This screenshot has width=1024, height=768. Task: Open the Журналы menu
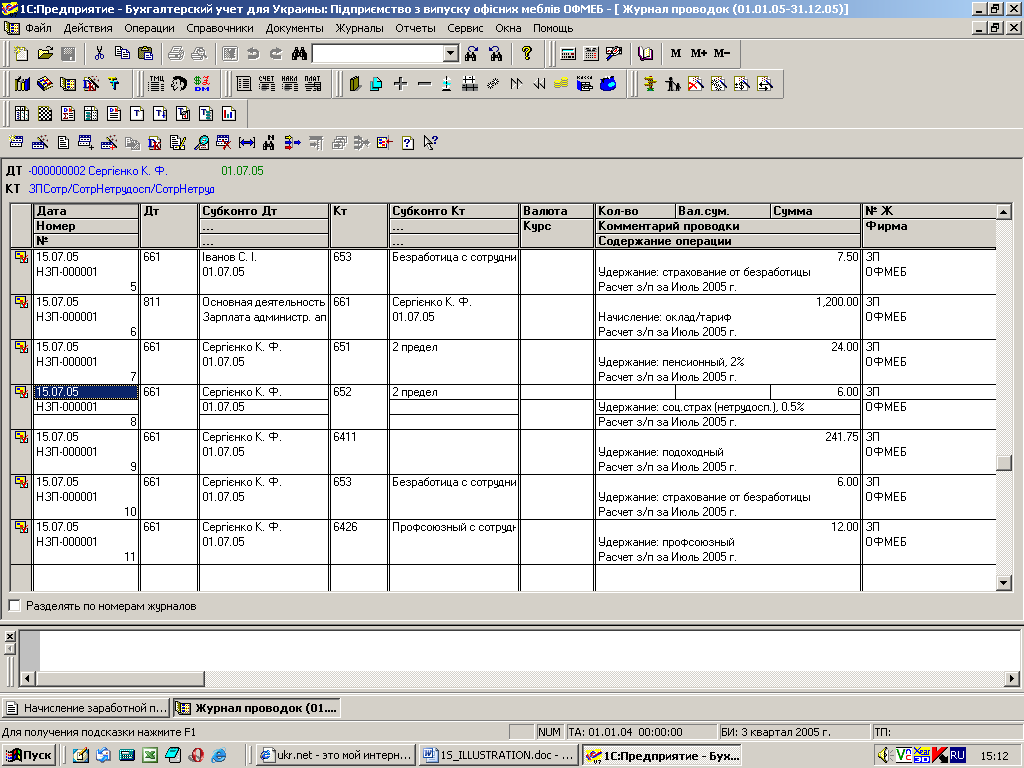click(359, 28)
